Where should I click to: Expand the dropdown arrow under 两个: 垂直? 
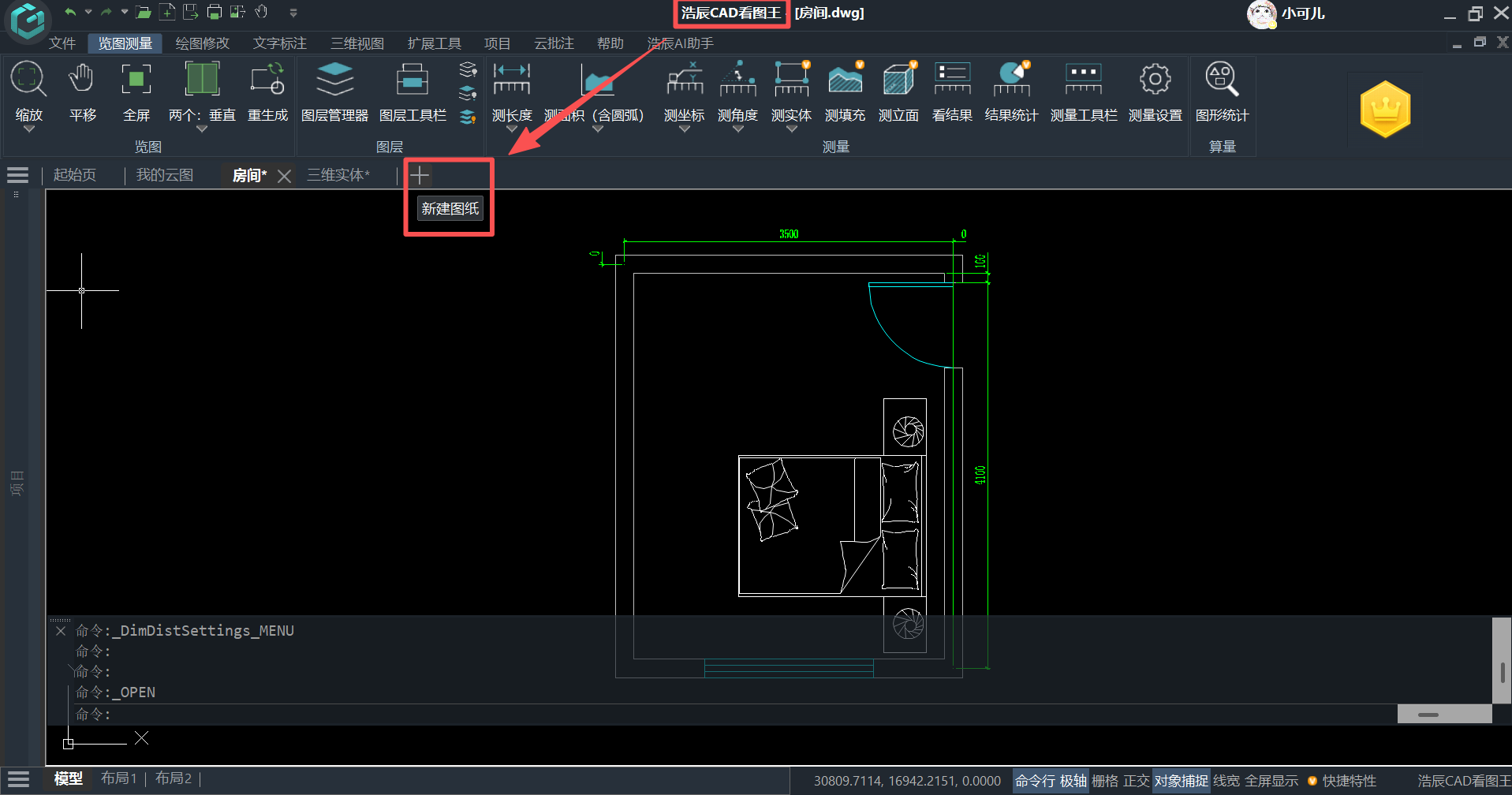tap(202, 129)
